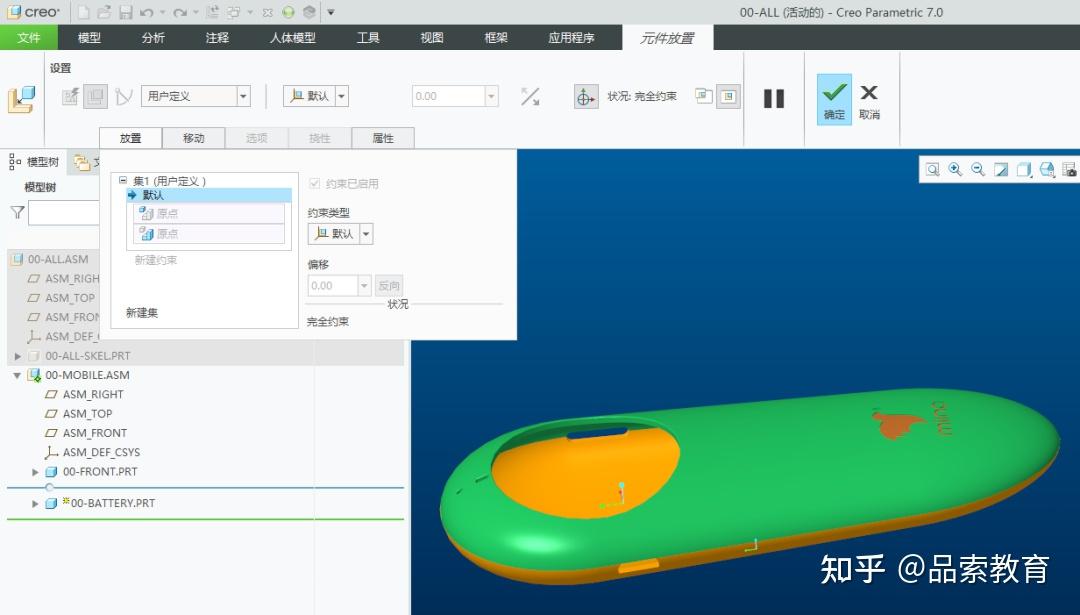Open the 视图 ribbon tab

[430, 38]
